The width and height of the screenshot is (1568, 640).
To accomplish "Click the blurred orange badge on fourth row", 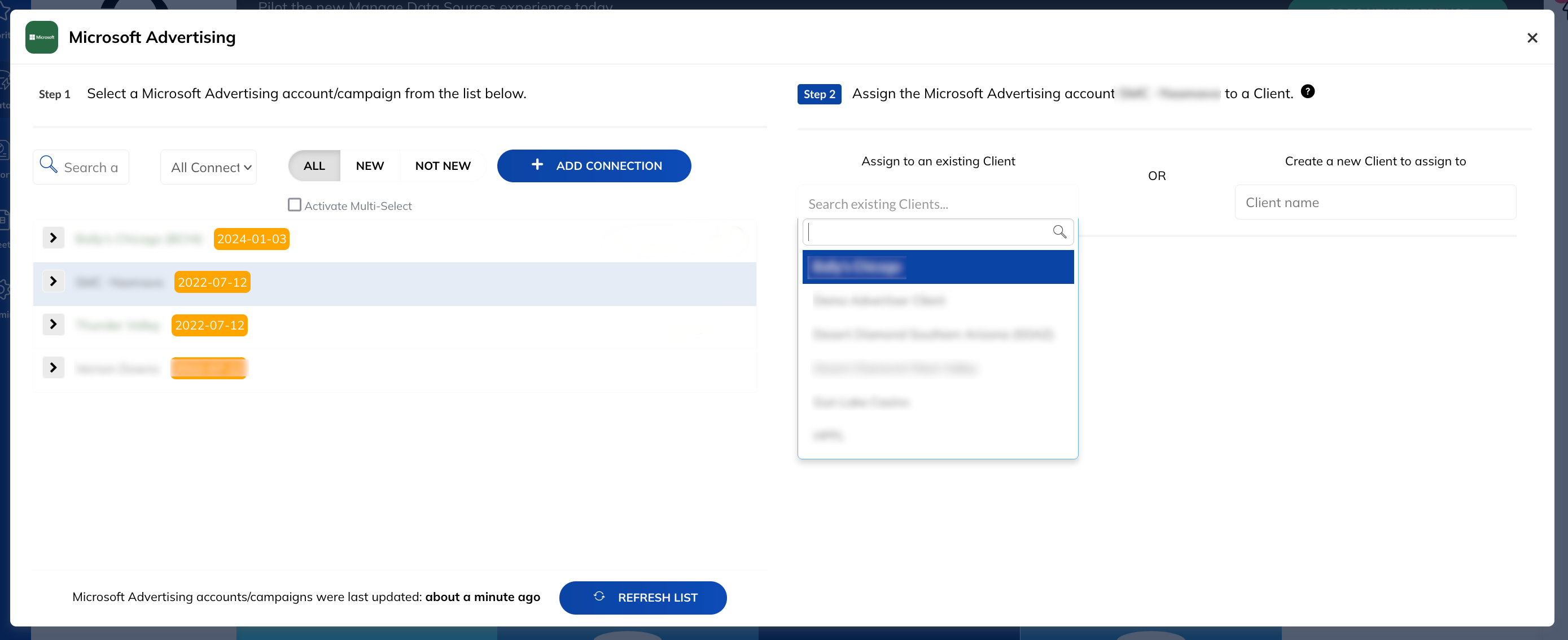I will pos(209,368).
